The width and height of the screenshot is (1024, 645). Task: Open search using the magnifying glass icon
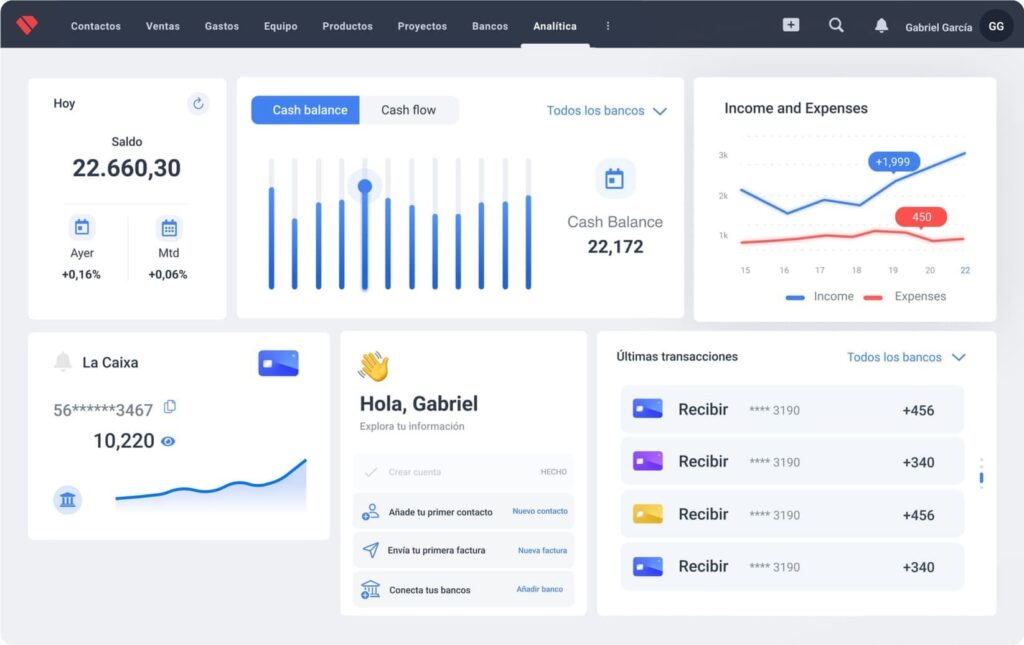(836, 26)
